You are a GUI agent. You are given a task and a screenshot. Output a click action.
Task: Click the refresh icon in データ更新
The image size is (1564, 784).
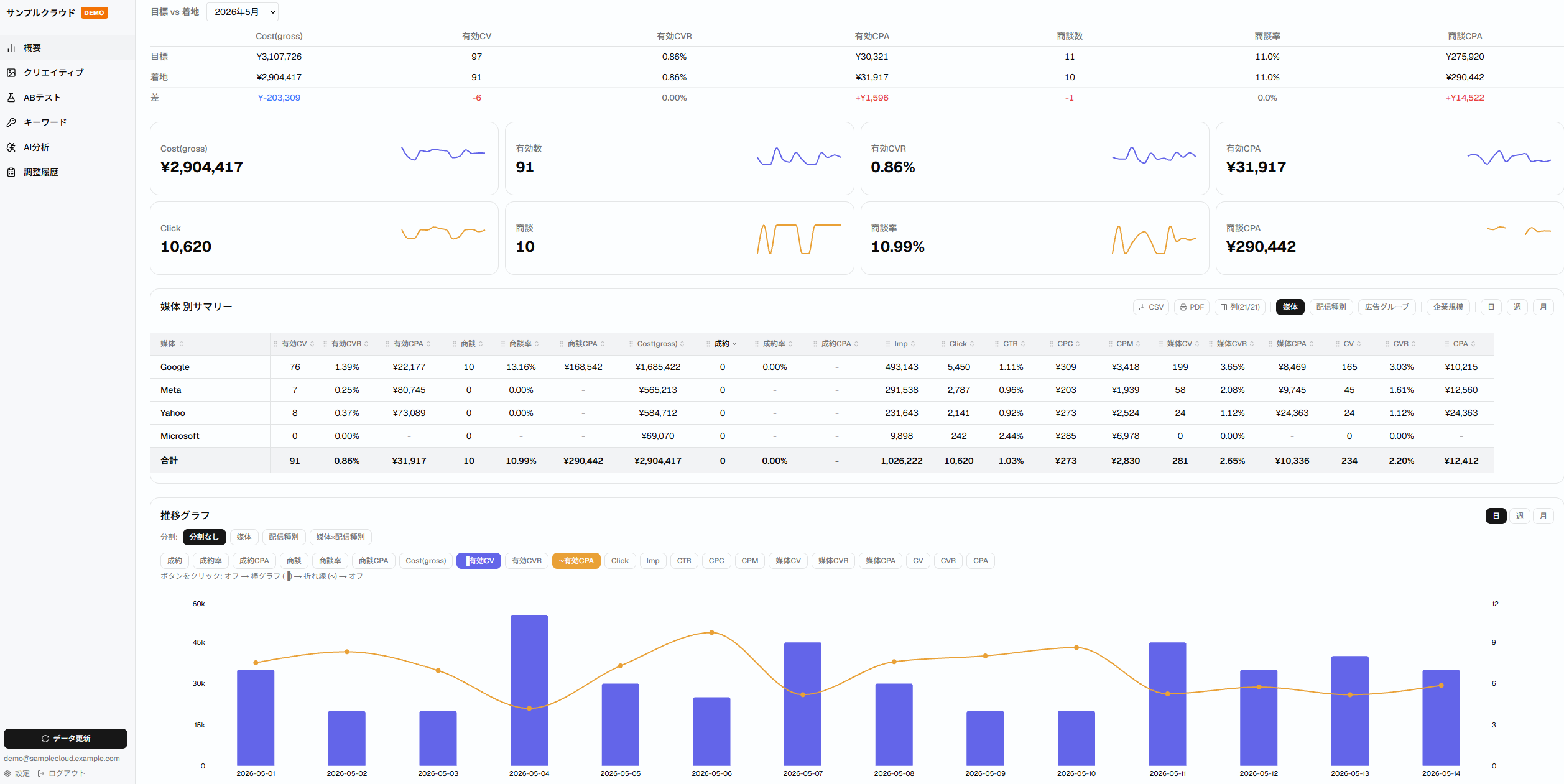click(45, 739)
